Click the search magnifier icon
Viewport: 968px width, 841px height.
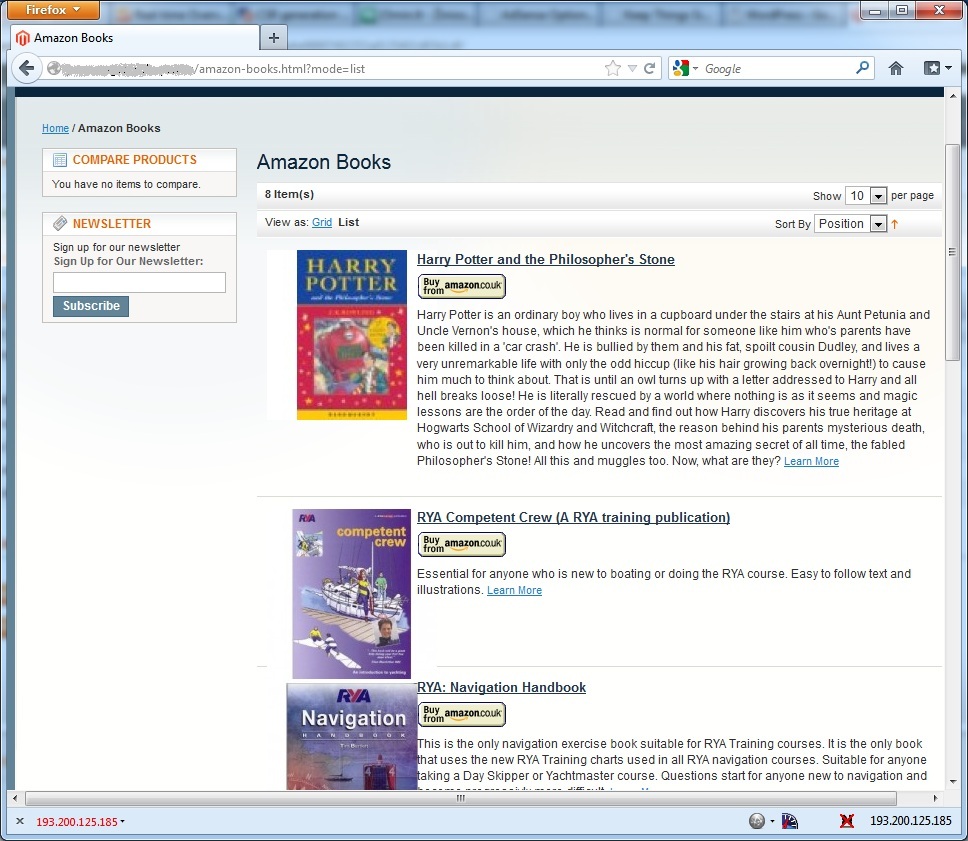point(862,67)
